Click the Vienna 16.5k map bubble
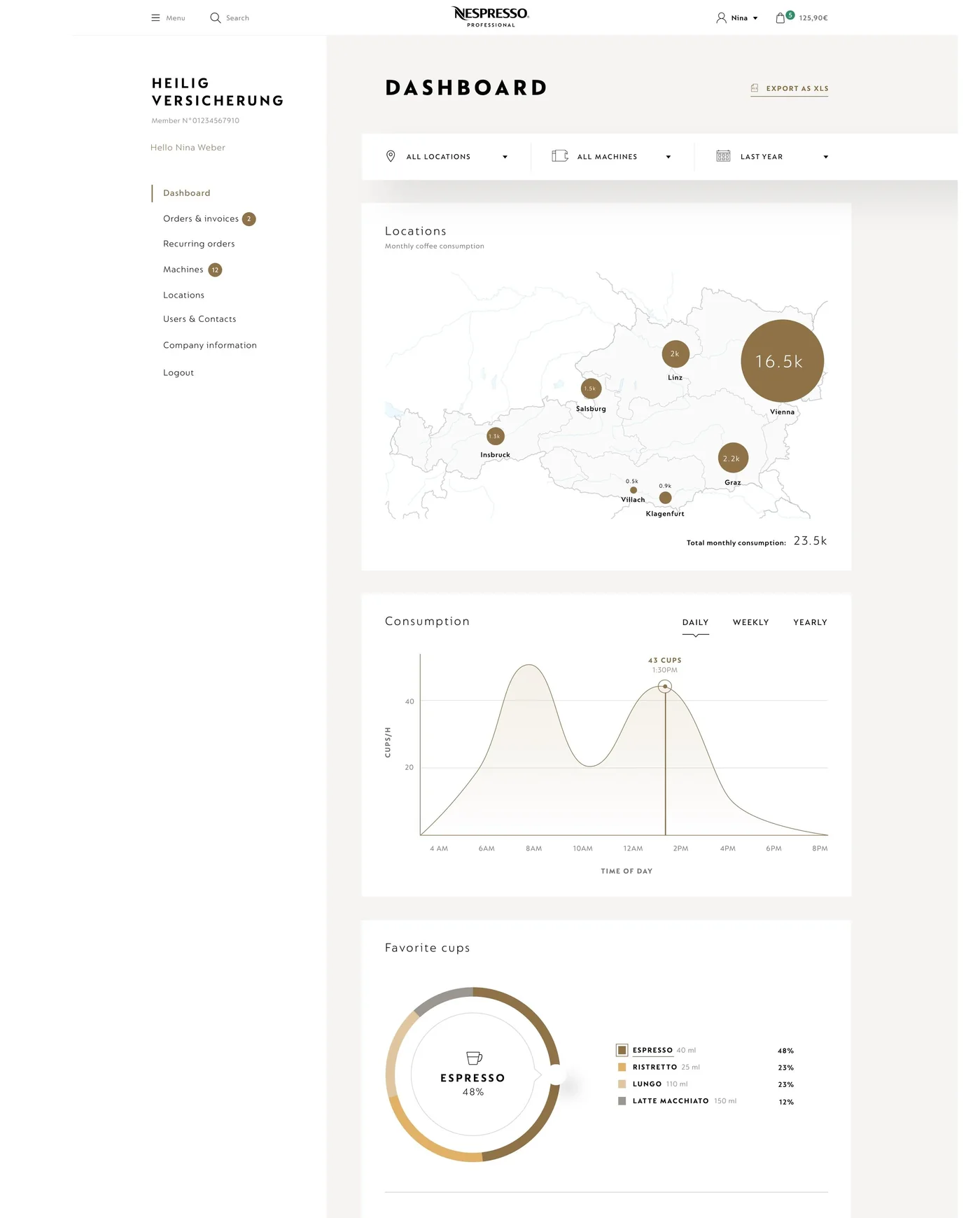980x1218 pixels. [782, 361]
